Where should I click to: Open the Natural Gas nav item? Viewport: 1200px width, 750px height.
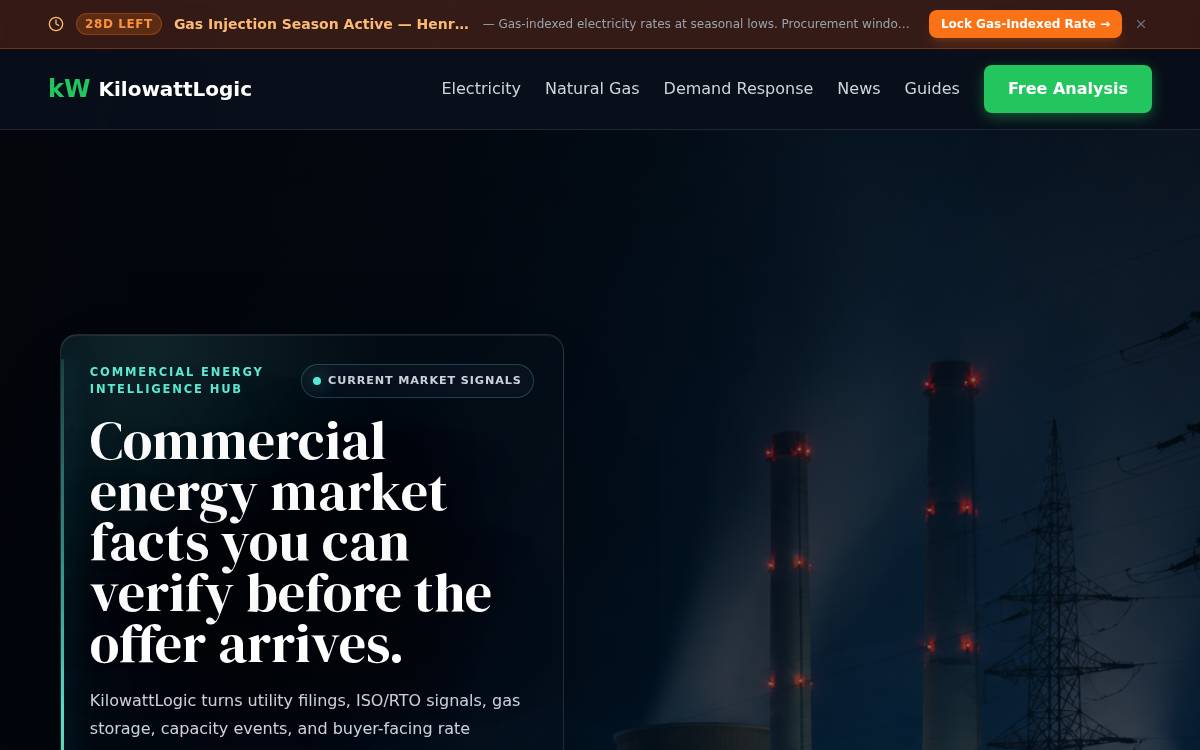(x=592, y=89)
